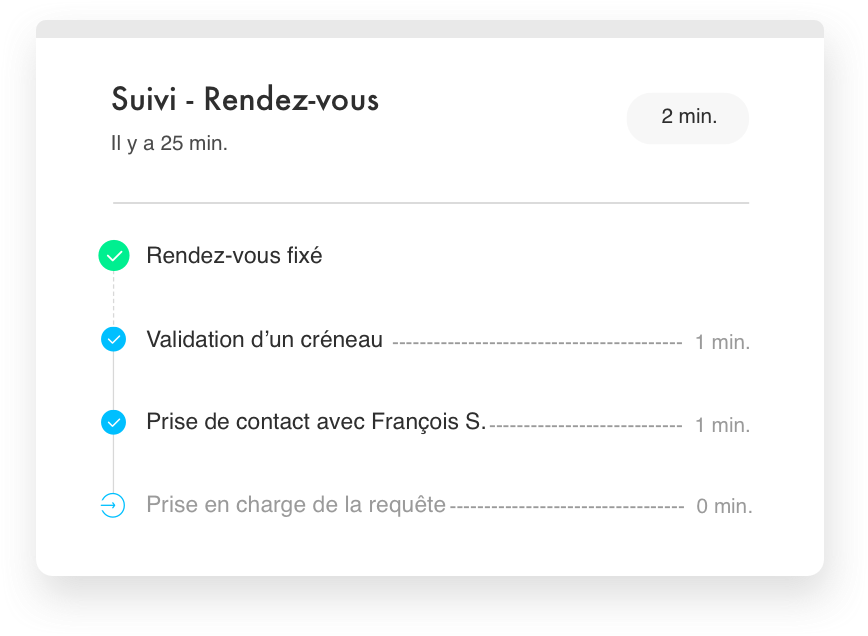
Task: Select the Rendez-vous fixé step label
Action: click(234, 256)
